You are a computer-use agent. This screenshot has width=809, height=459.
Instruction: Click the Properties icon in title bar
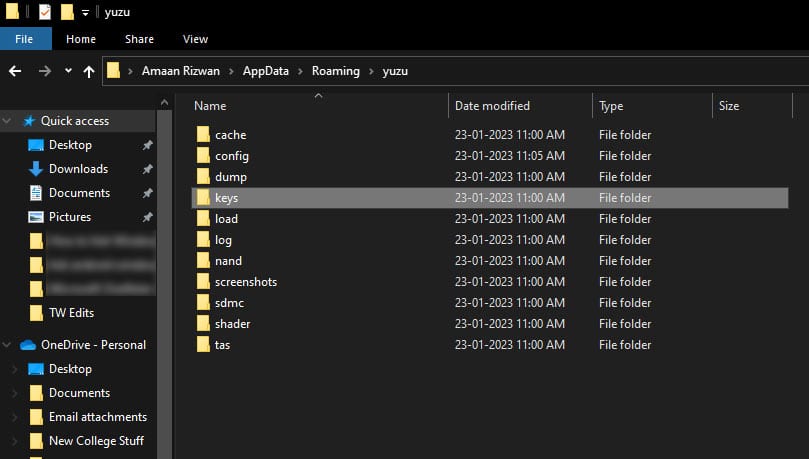[x=45, y=12]
